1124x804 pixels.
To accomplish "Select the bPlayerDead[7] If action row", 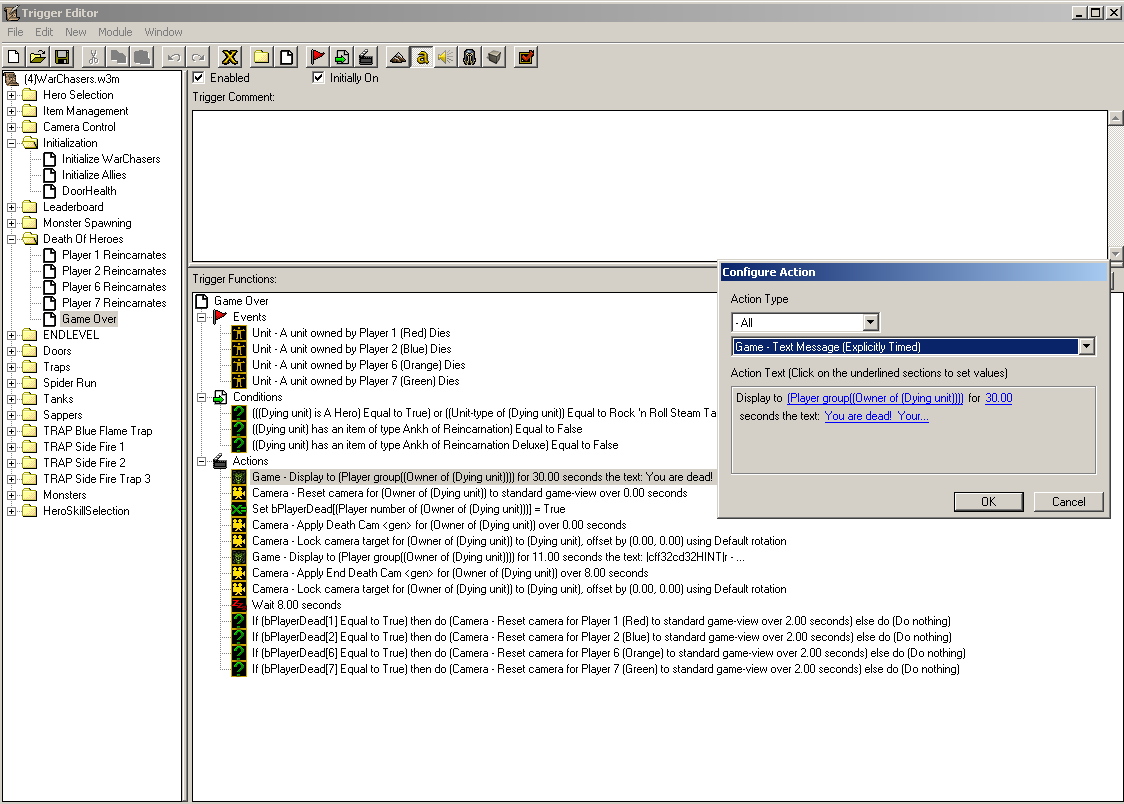I will [606, 669].
